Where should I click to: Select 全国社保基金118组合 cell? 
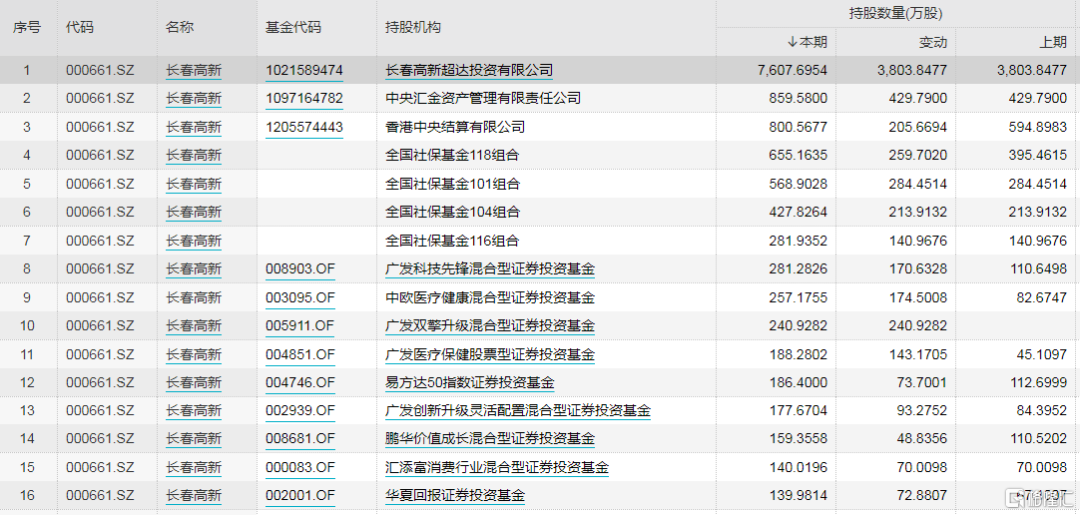tap(453, 156)
